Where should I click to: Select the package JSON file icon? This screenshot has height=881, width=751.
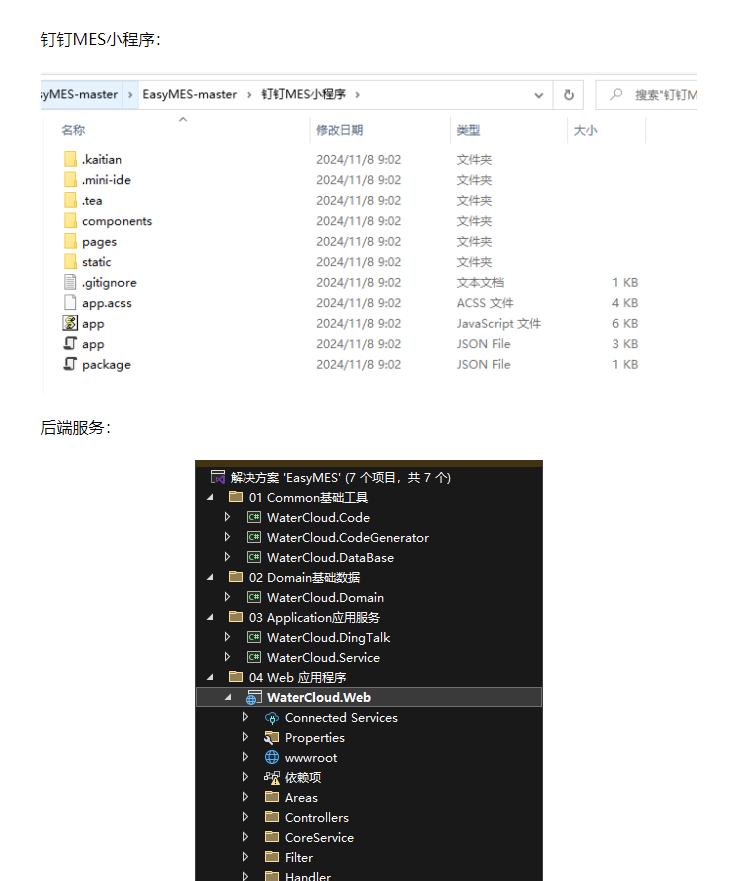(x=70, y=364)
